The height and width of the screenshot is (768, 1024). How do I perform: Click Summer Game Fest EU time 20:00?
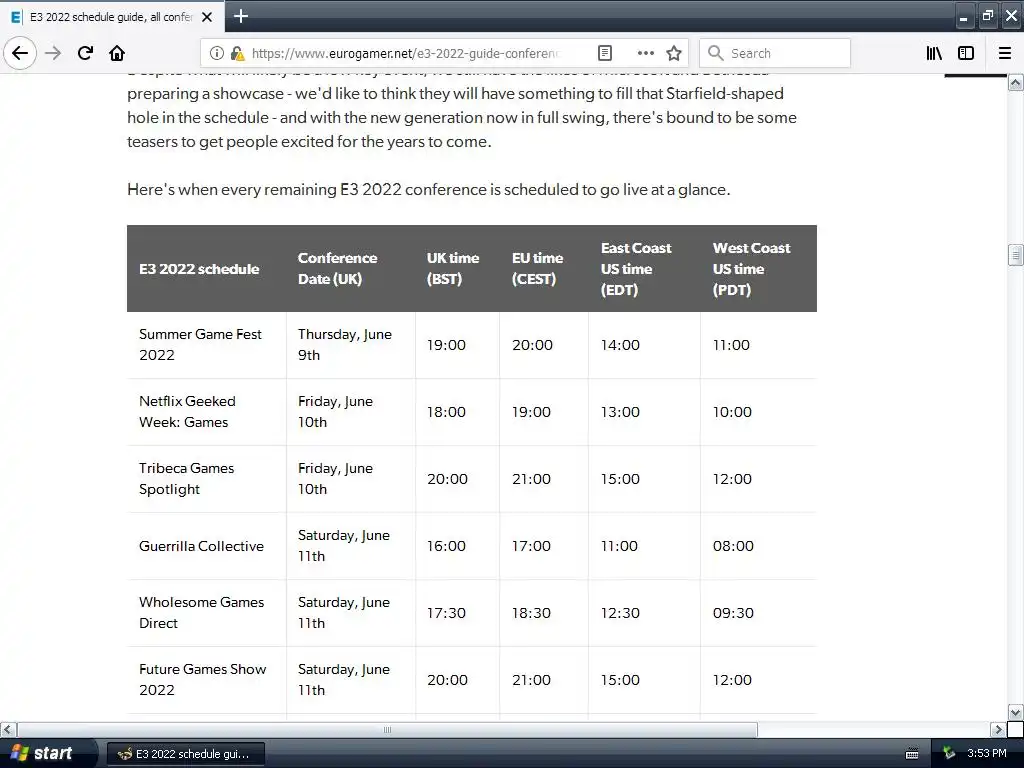532,345
